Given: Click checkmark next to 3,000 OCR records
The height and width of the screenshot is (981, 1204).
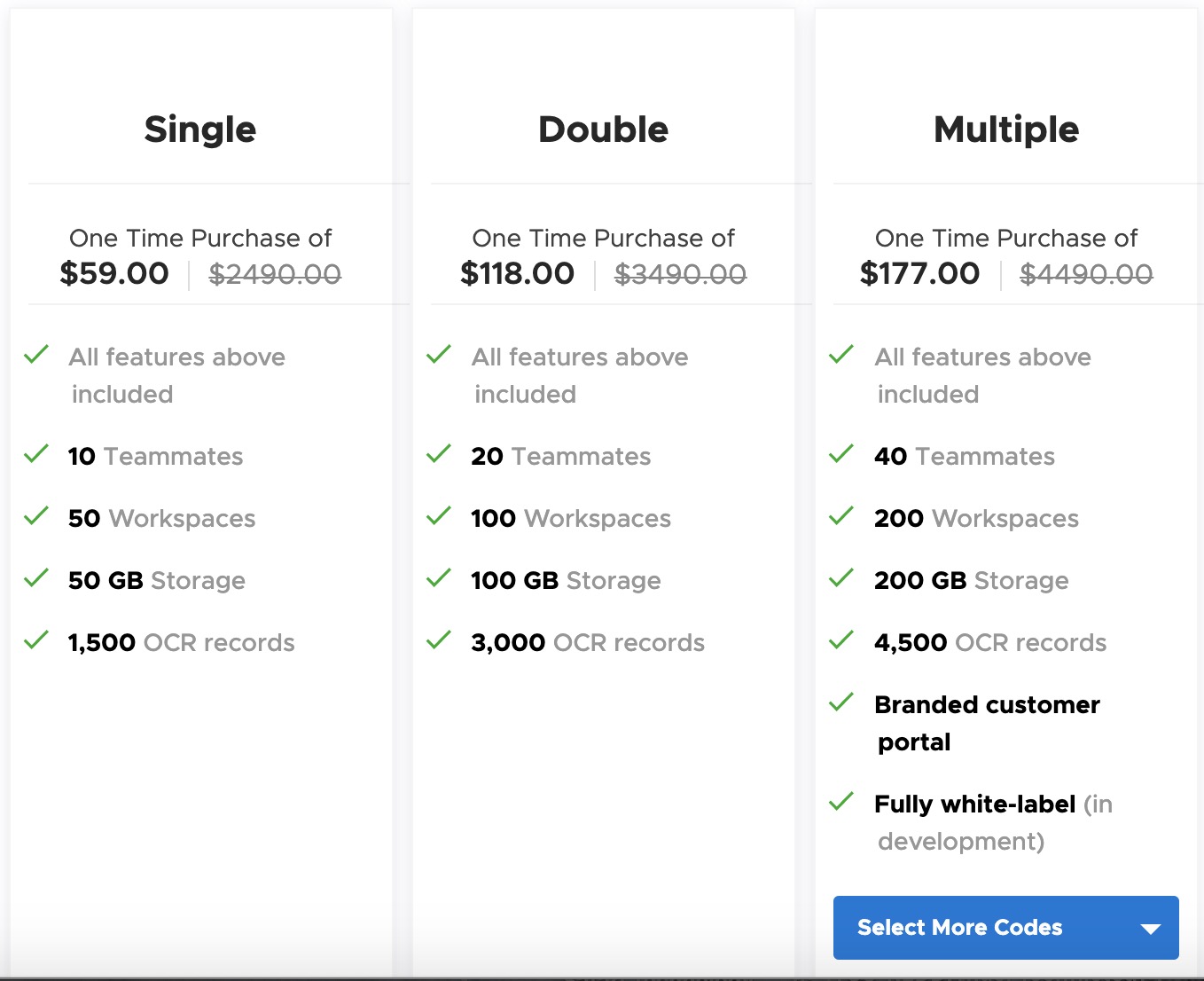Looking at the screenshot, I should coord(439,640).
